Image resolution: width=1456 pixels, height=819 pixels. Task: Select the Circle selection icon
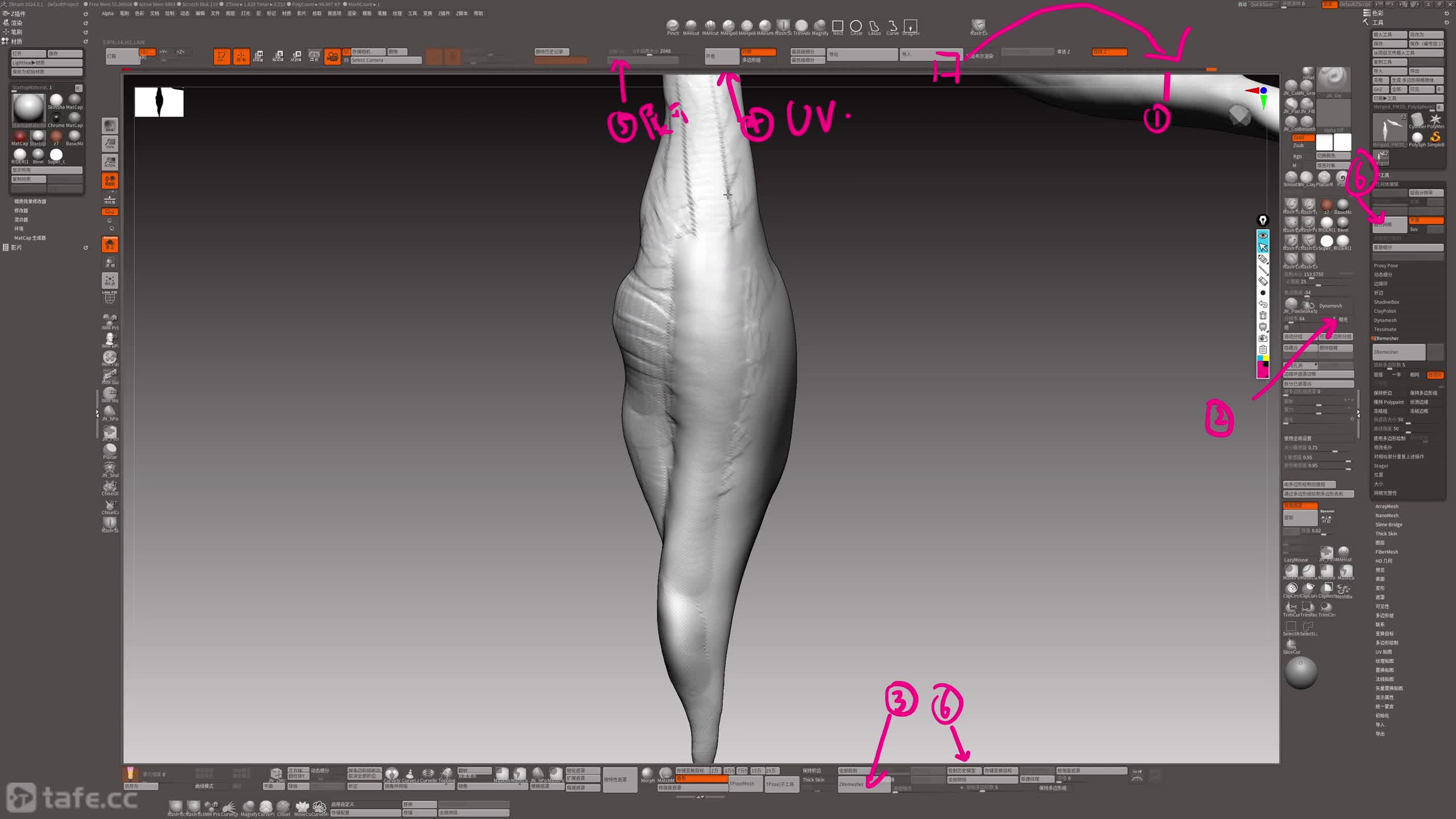coord(856,26)
